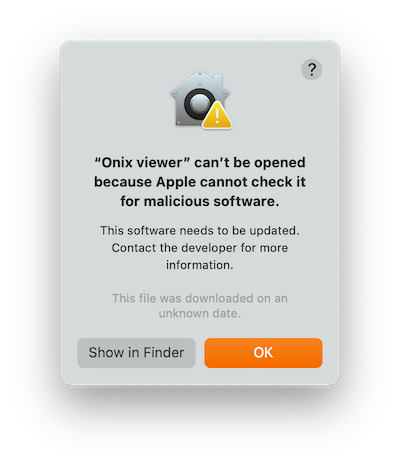Click the yellow warning triangle badge

pos(217,116)
